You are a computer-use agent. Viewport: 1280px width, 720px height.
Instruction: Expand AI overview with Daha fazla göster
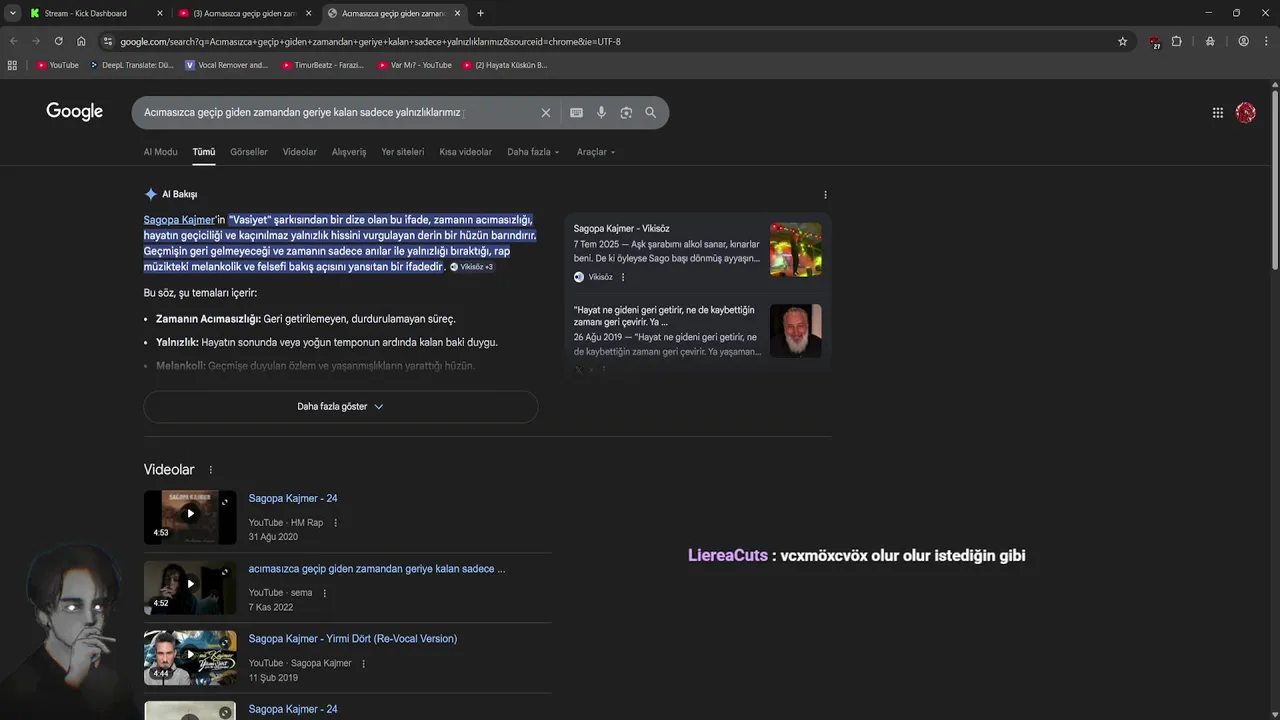click(x=340, y=407)
